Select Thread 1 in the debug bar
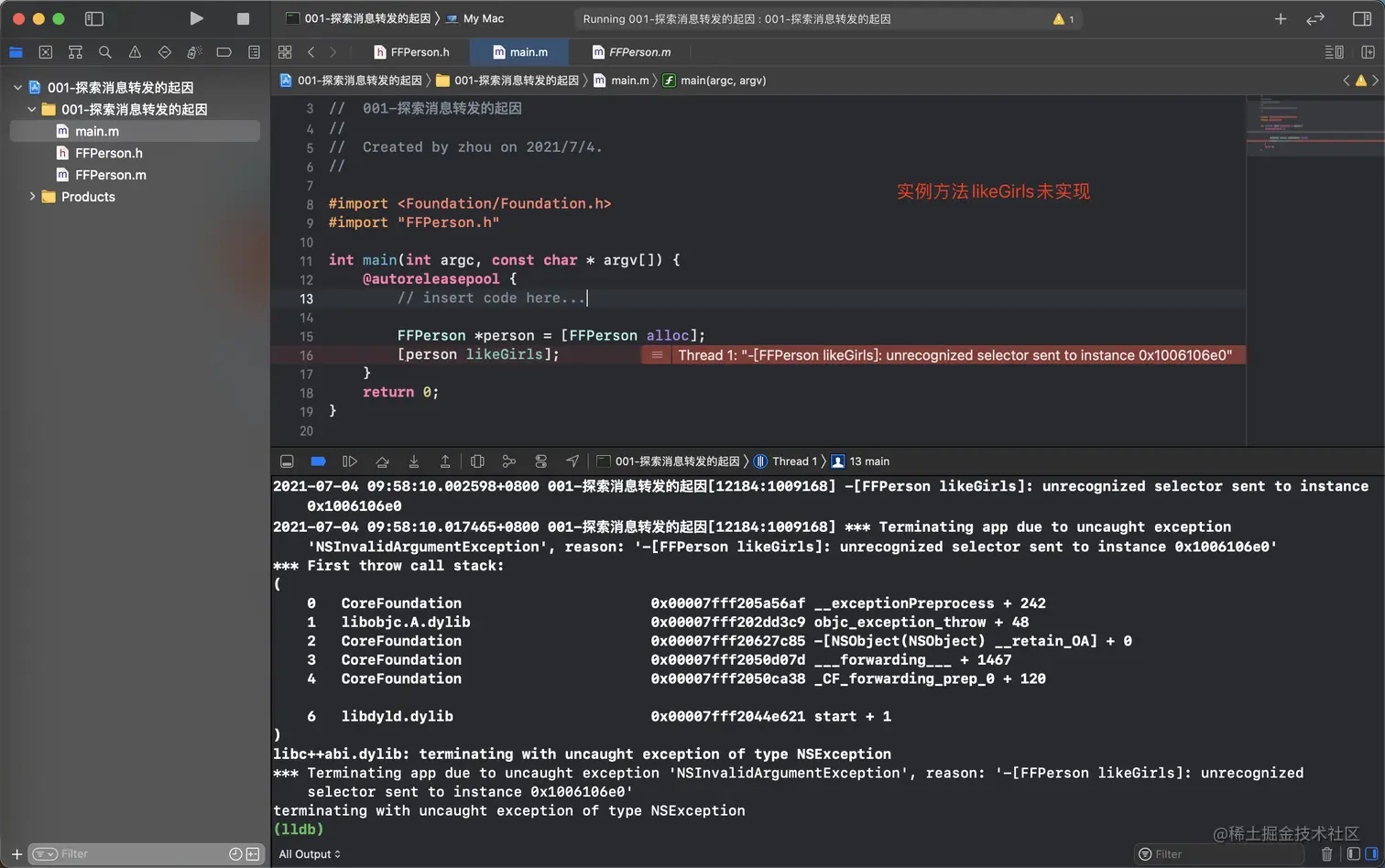 [786, 461]
